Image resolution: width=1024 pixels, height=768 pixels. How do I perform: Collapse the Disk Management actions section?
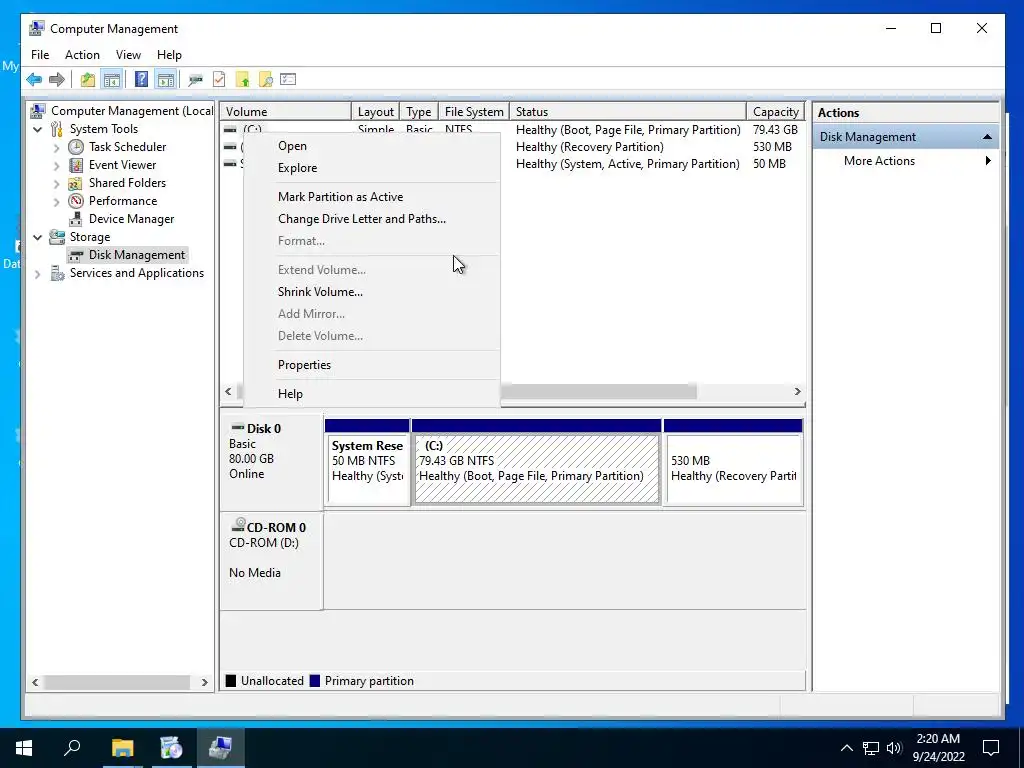point(987,137)
